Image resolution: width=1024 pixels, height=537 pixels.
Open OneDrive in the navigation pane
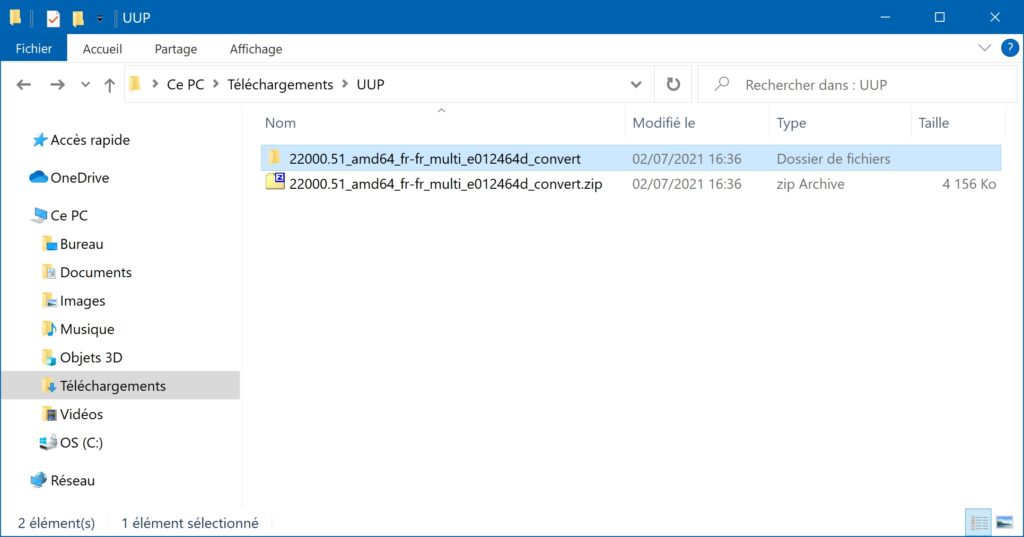pos(80,178)
